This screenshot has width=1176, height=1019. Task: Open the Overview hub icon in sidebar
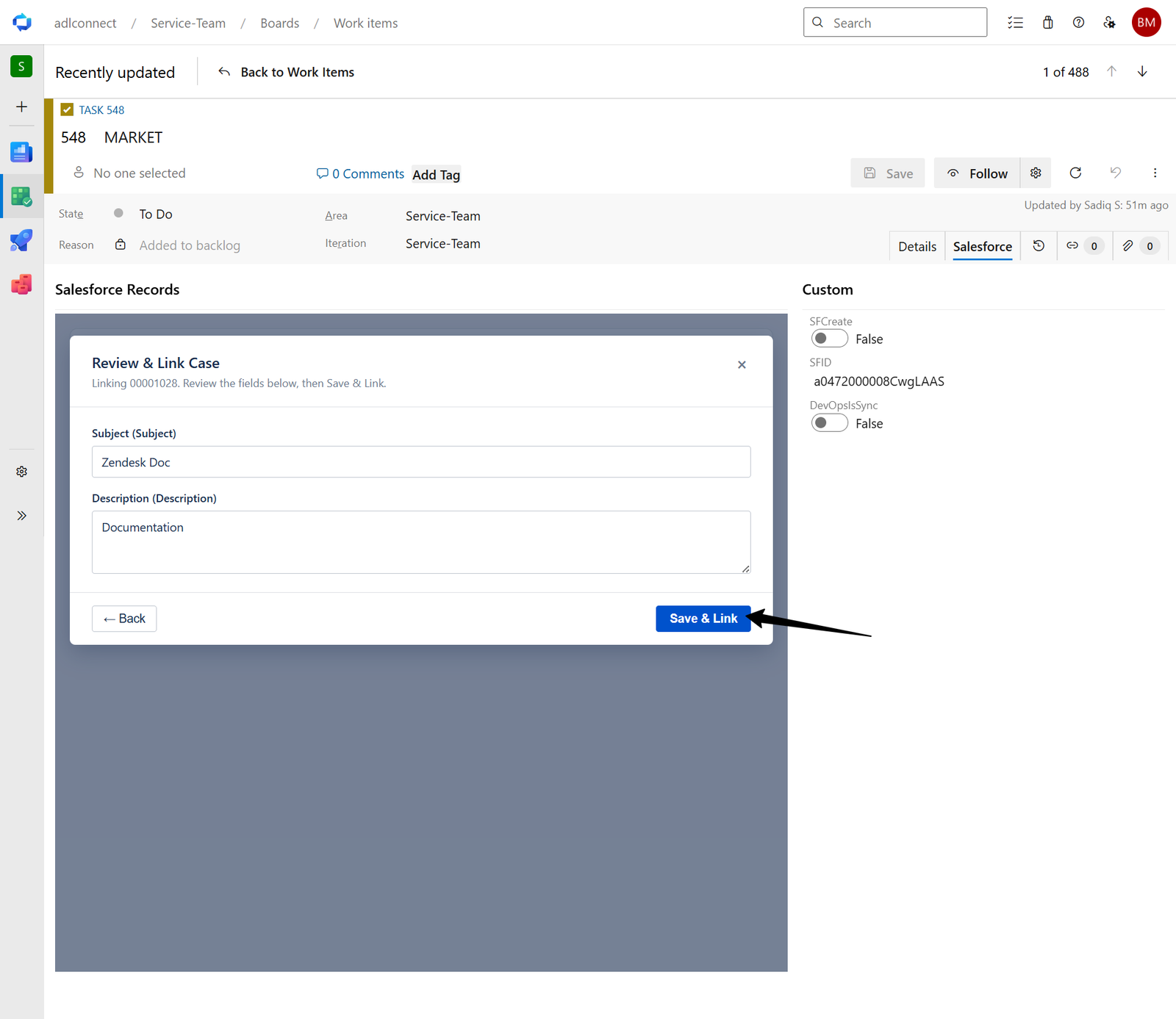pyautogui.click(x=21, y=152)
